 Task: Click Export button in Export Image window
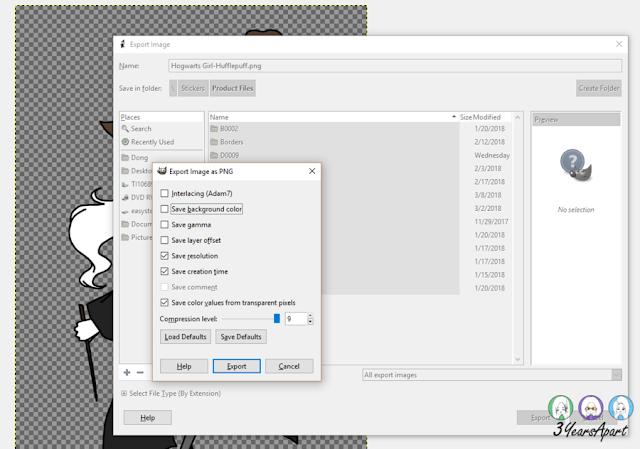click(540, 418)
